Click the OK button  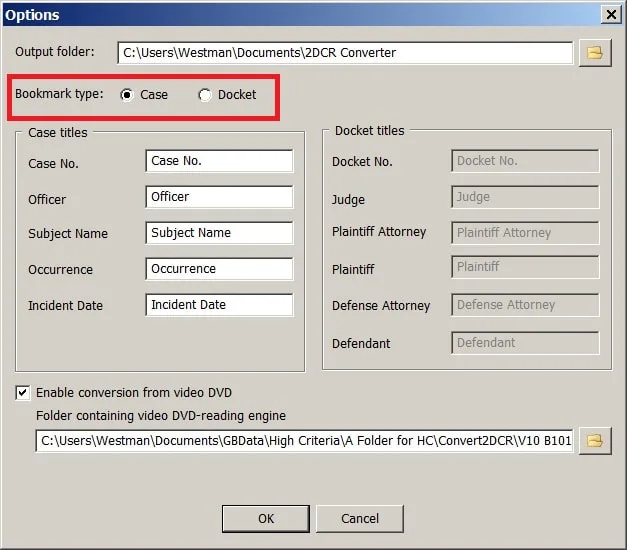(266, 519)
